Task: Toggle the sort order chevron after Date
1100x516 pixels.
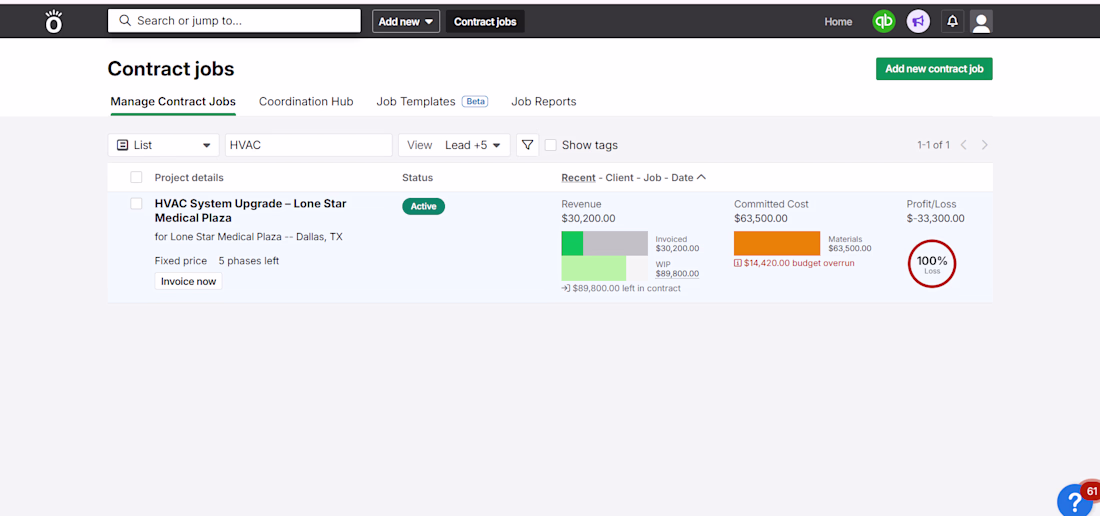Action: coord(702,177)
